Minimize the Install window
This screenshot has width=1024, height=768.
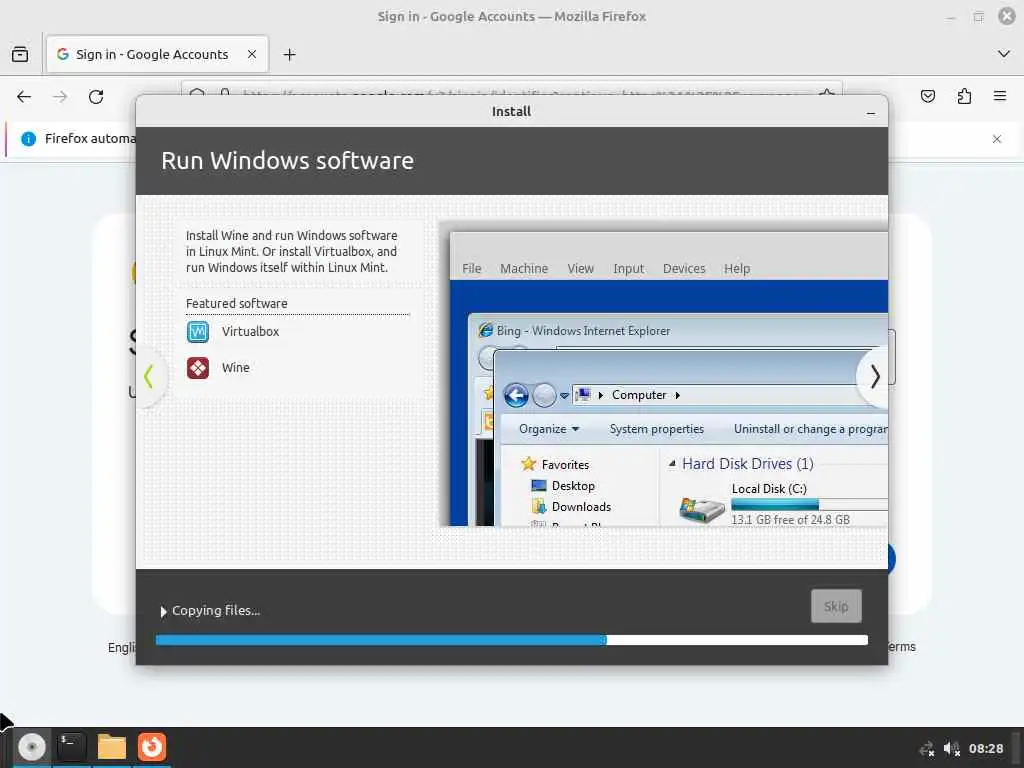click(x=871, y=112)
